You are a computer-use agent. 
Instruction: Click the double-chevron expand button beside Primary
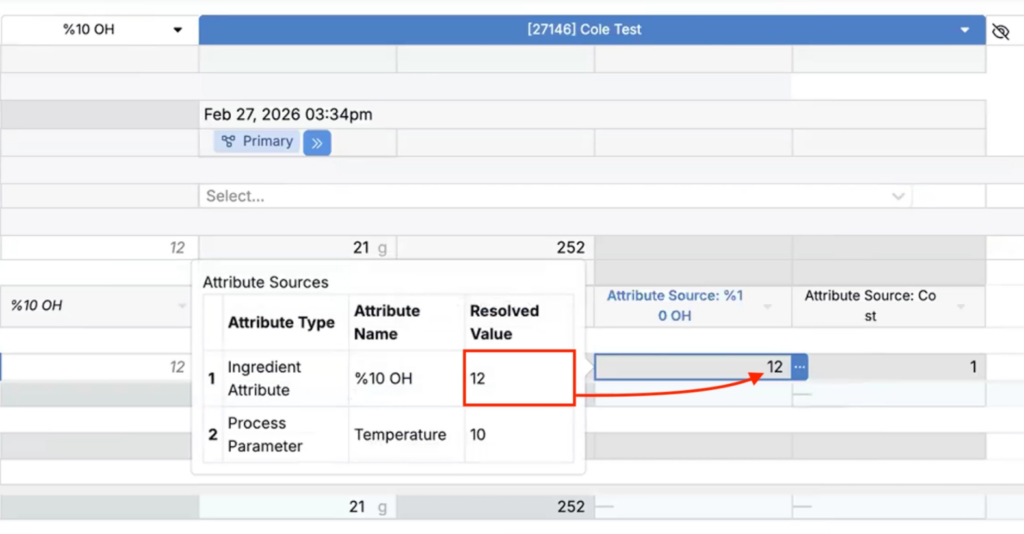click(317, 143)
